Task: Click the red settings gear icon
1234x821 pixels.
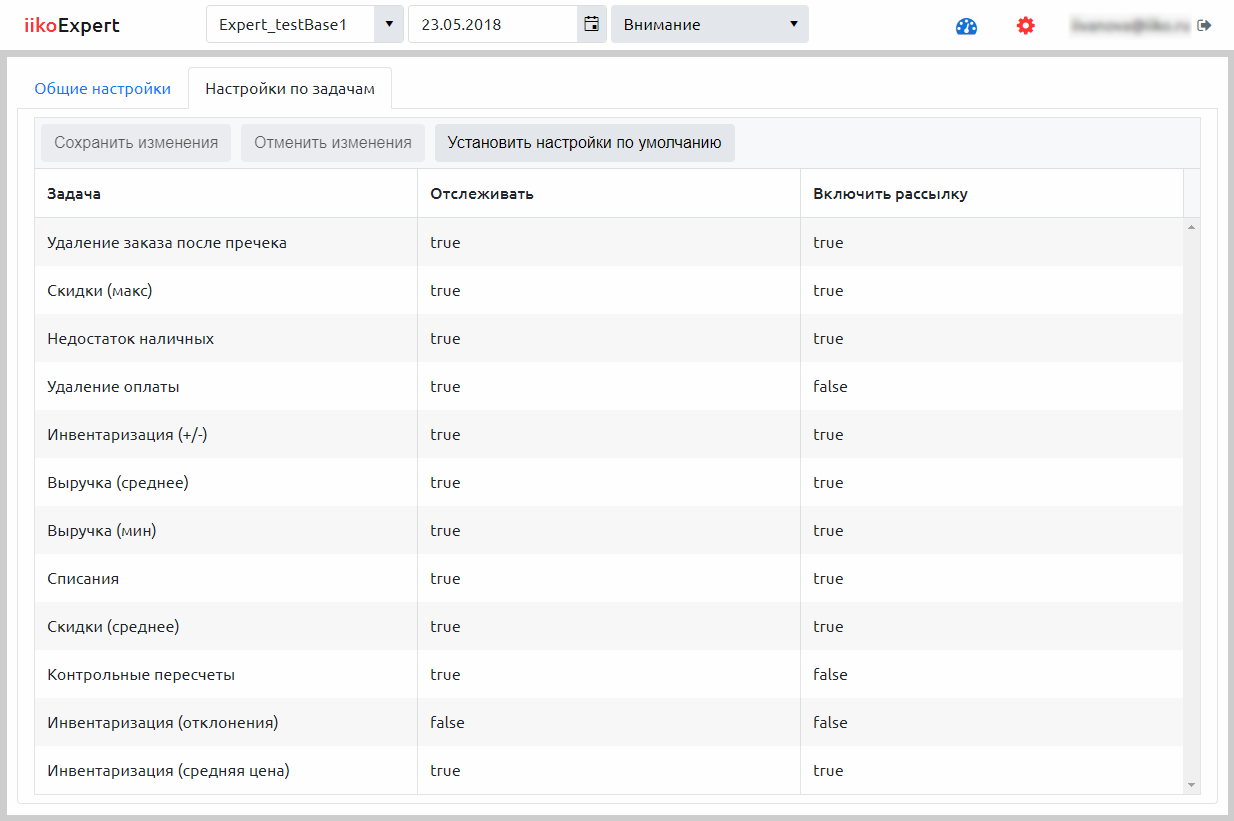Action: point(1025,26)
